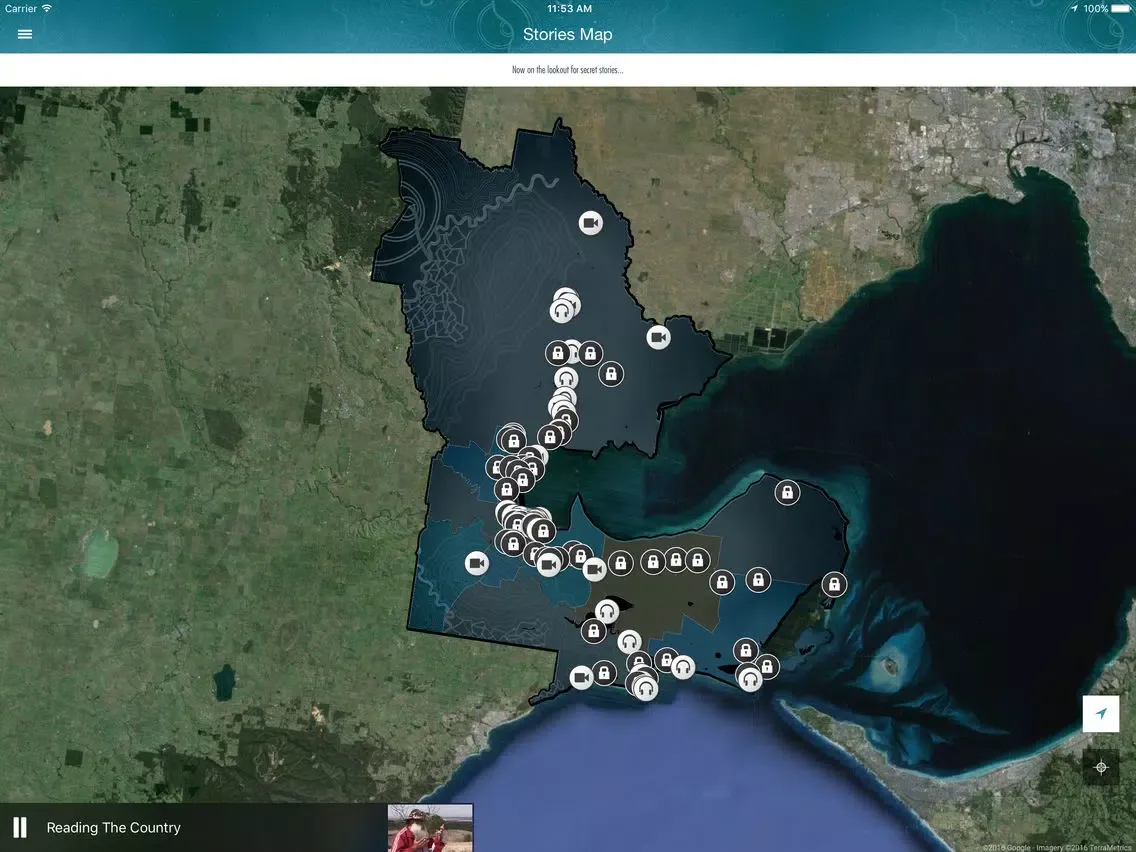Tap the Stories Map header title
1136x852 pixels.
point(568,34)
